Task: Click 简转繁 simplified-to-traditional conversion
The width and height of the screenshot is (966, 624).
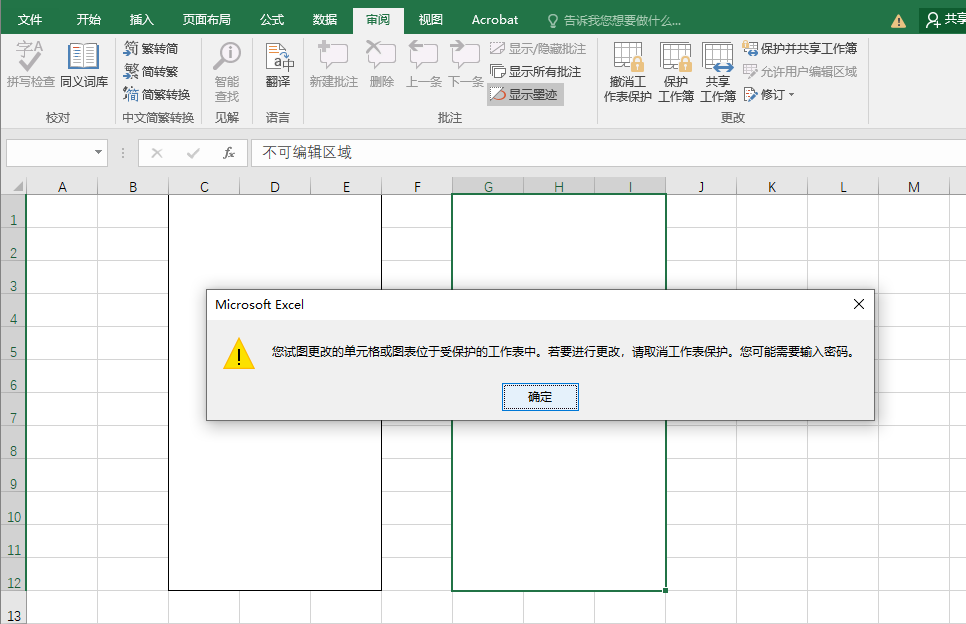Action: 151,71
